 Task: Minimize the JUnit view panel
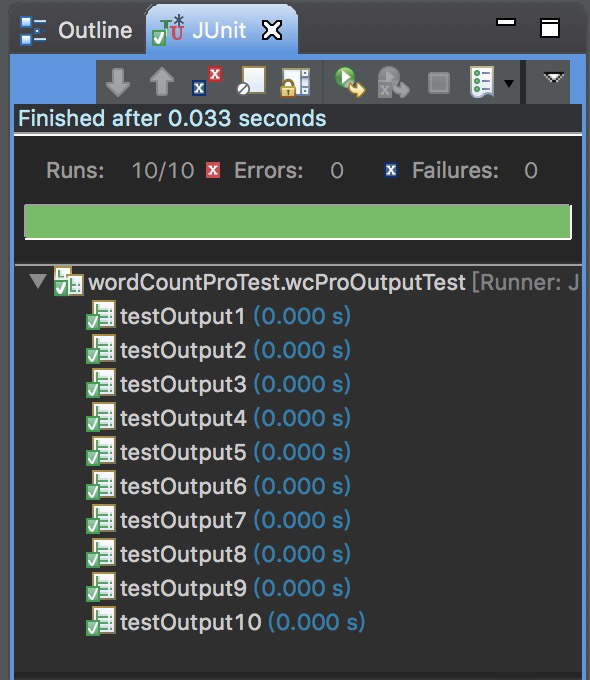tap(506, 23)
